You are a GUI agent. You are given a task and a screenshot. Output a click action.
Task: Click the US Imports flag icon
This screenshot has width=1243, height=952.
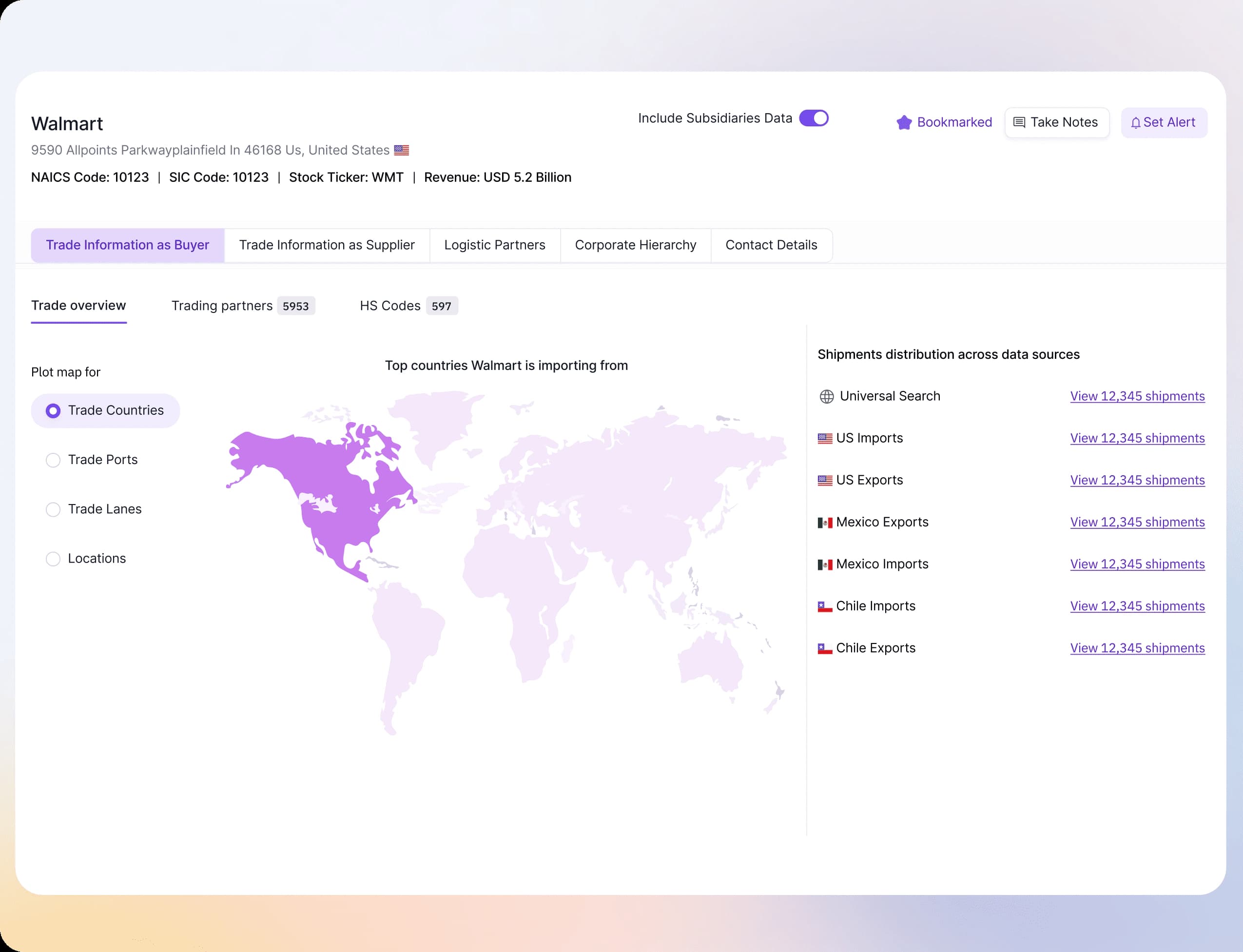(x=825, y=439)
